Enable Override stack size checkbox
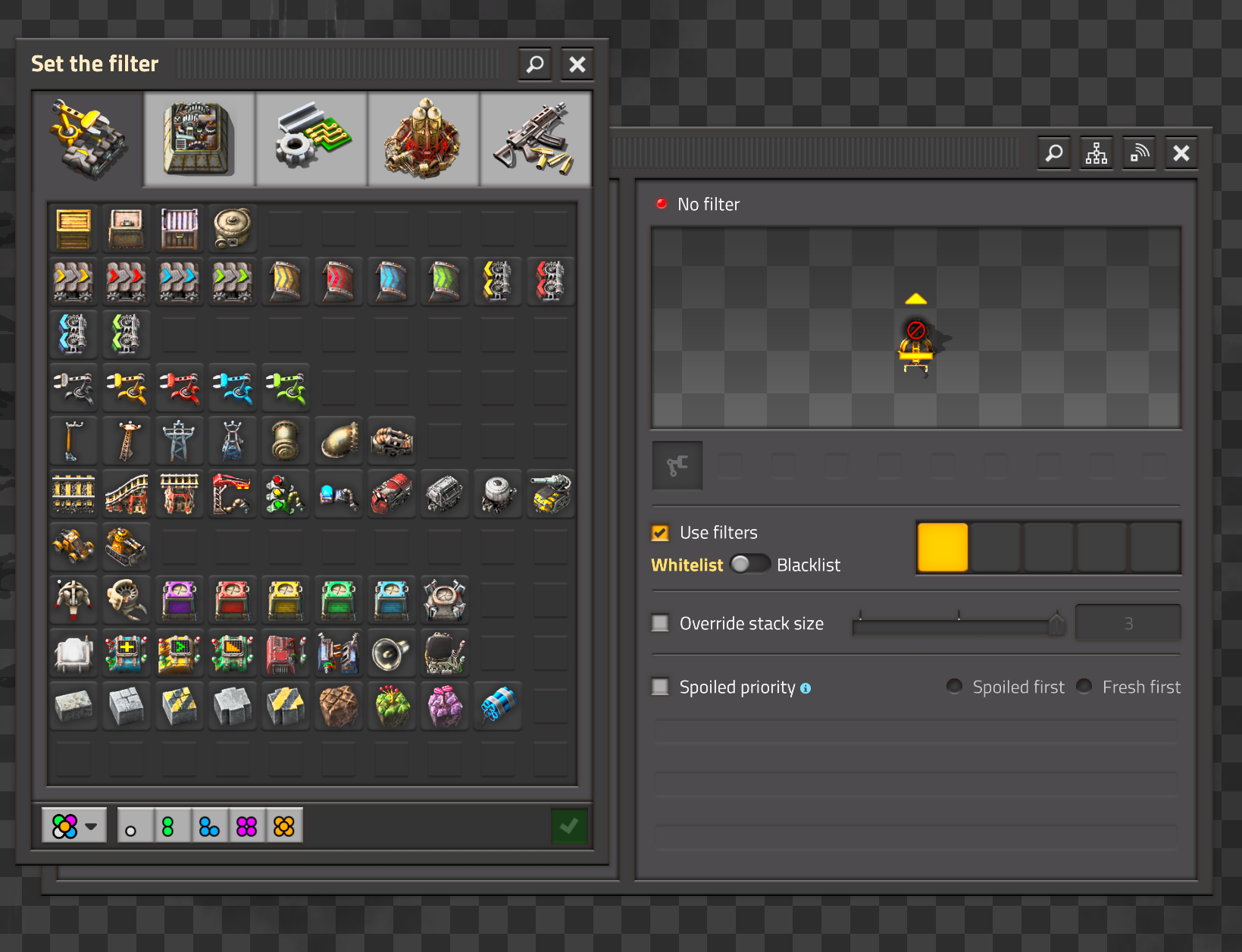1242x952 pixels. click(660, 623)
